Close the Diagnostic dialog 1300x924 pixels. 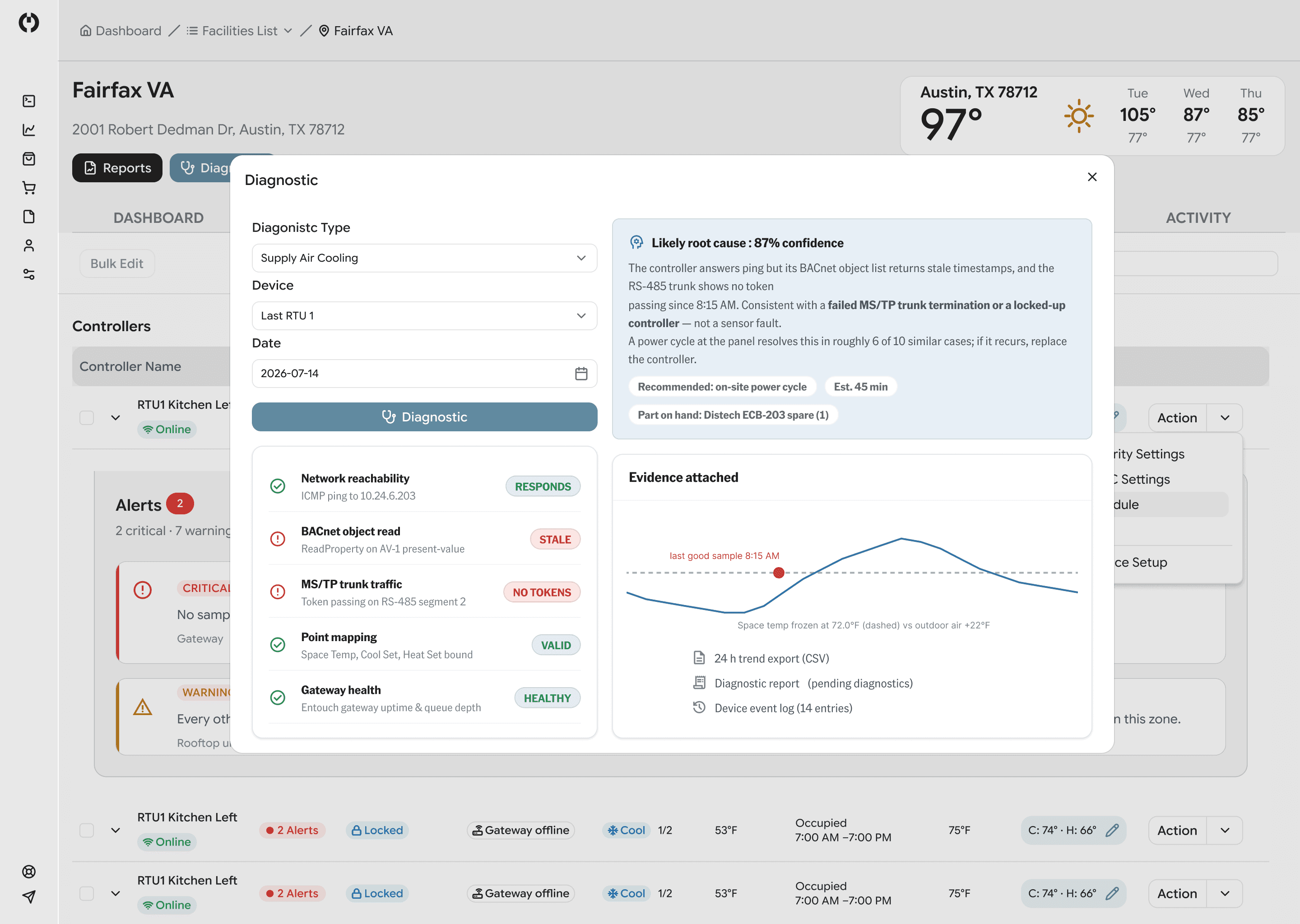coord(1091,177)
